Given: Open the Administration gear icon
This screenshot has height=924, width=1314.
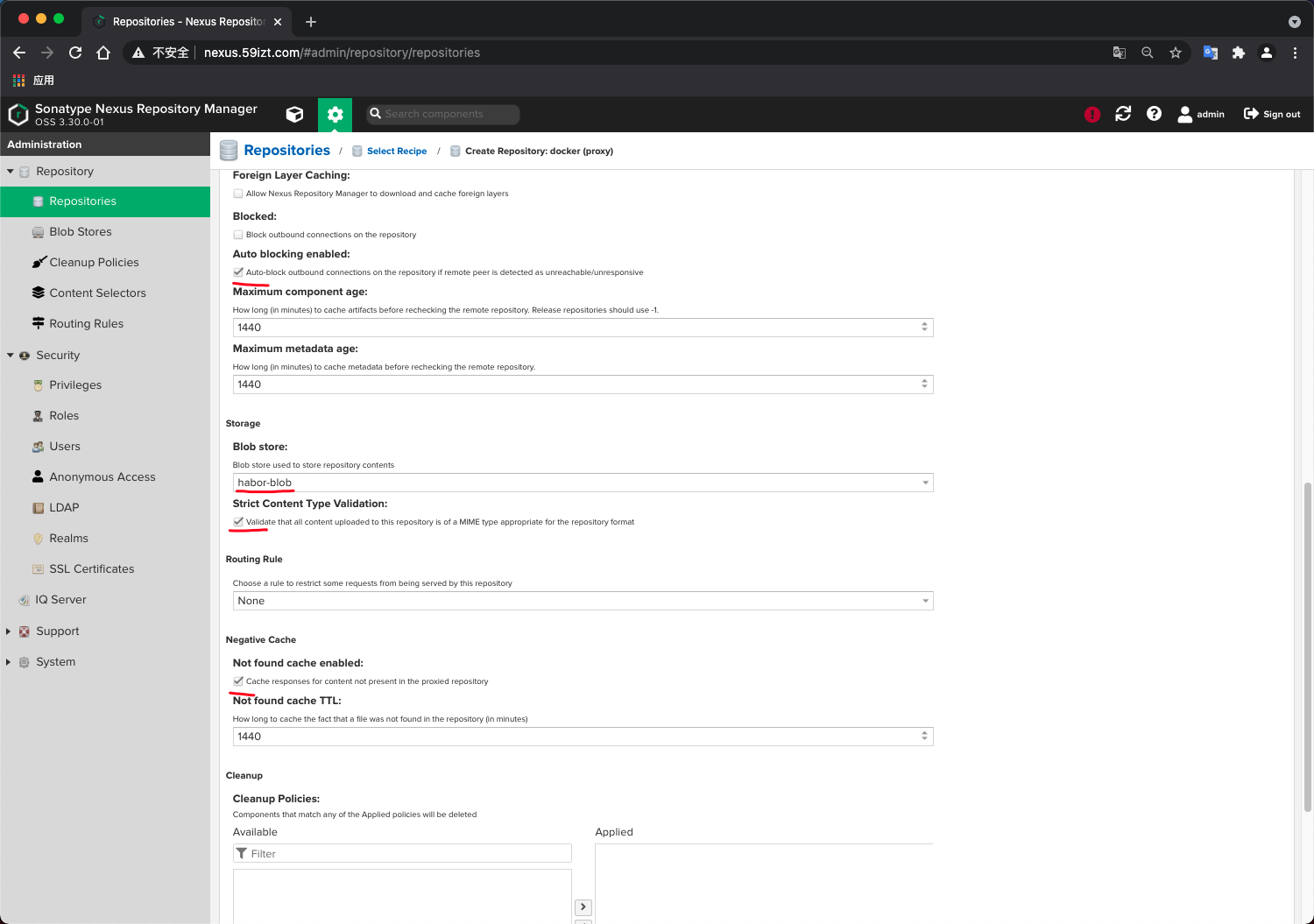Looking at the screenshot, I should pos(335,115).
